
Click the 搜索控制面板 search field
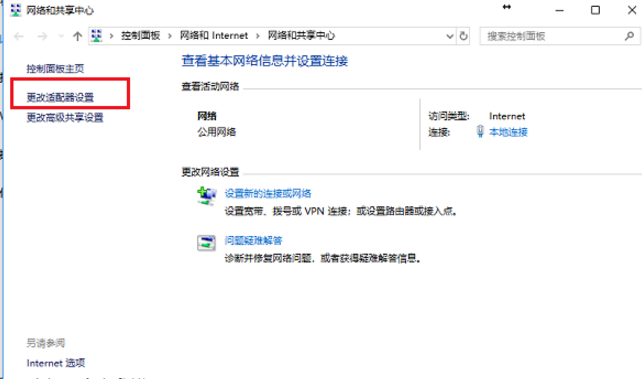coord(560,36)
